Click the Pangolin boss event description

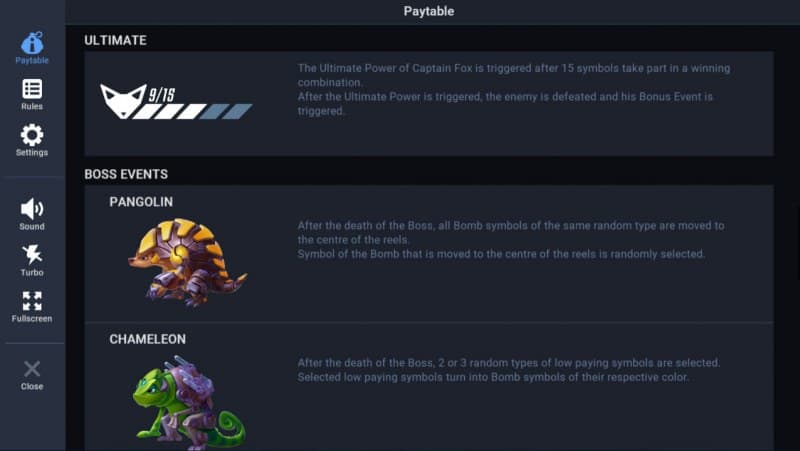511,239
